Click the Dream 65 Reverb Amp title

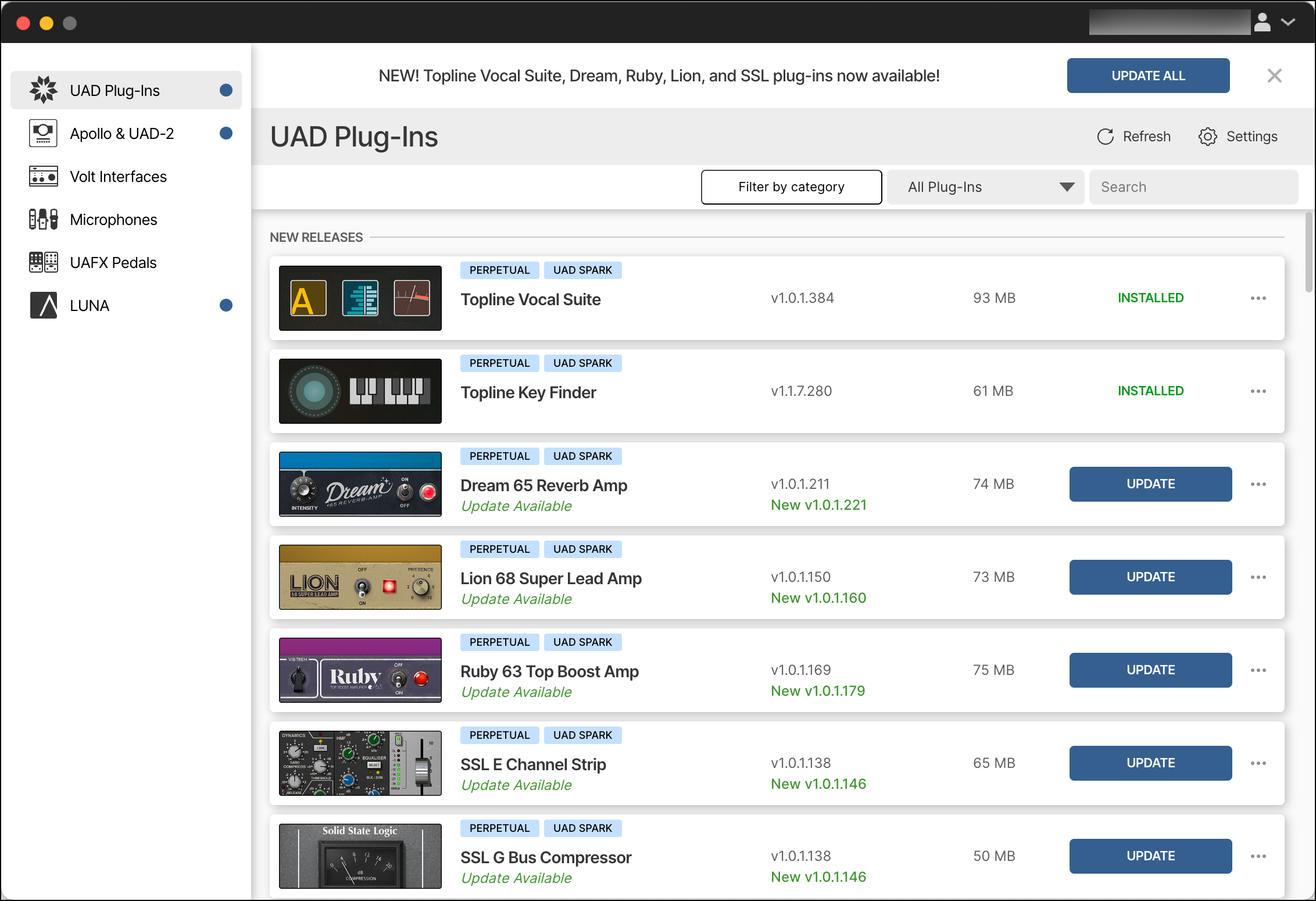(543, 485)
